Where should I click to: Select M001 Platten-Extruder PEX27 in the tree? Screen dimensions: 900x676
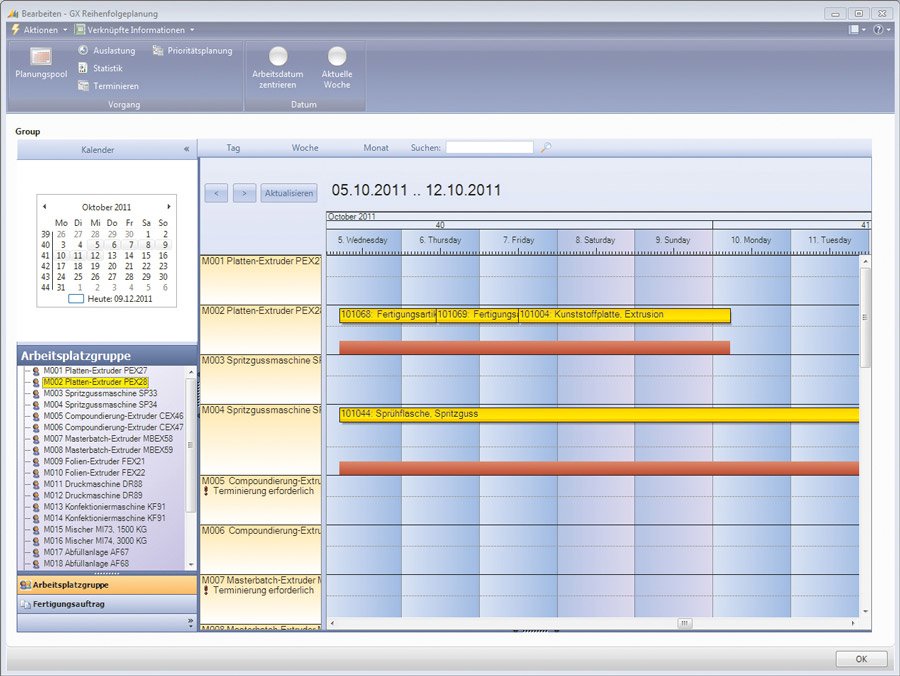(x=95, y=371)
